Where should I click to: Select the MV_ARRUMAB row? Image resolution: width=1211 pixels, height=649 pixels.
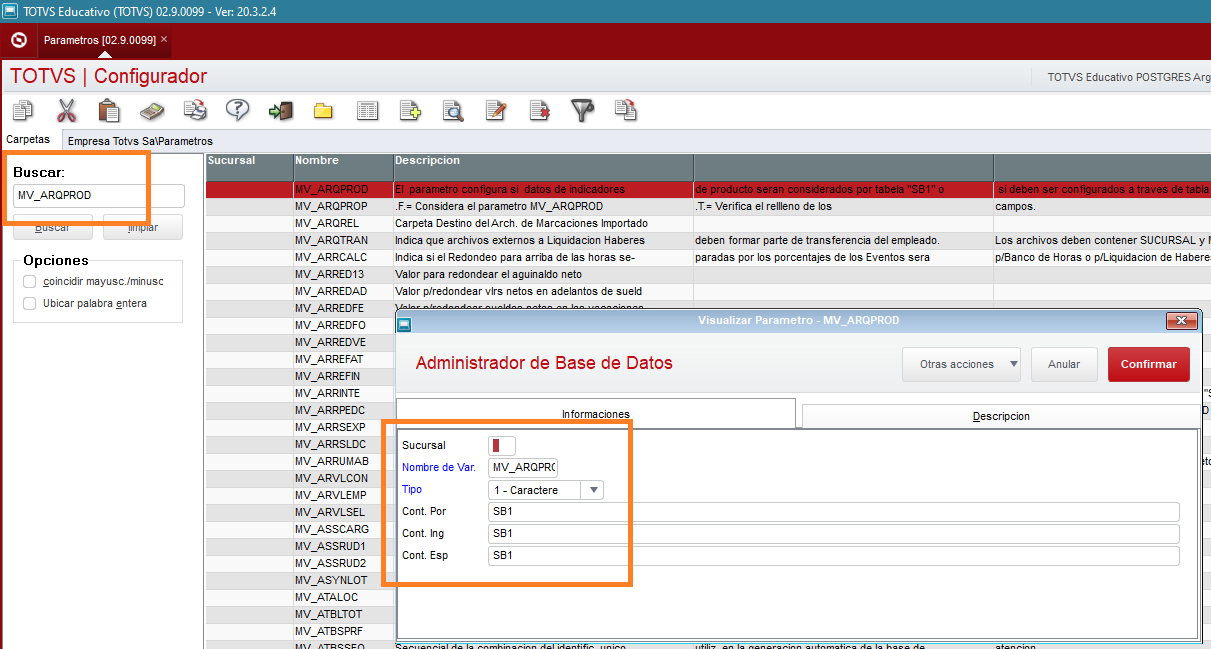pos(300,461)
